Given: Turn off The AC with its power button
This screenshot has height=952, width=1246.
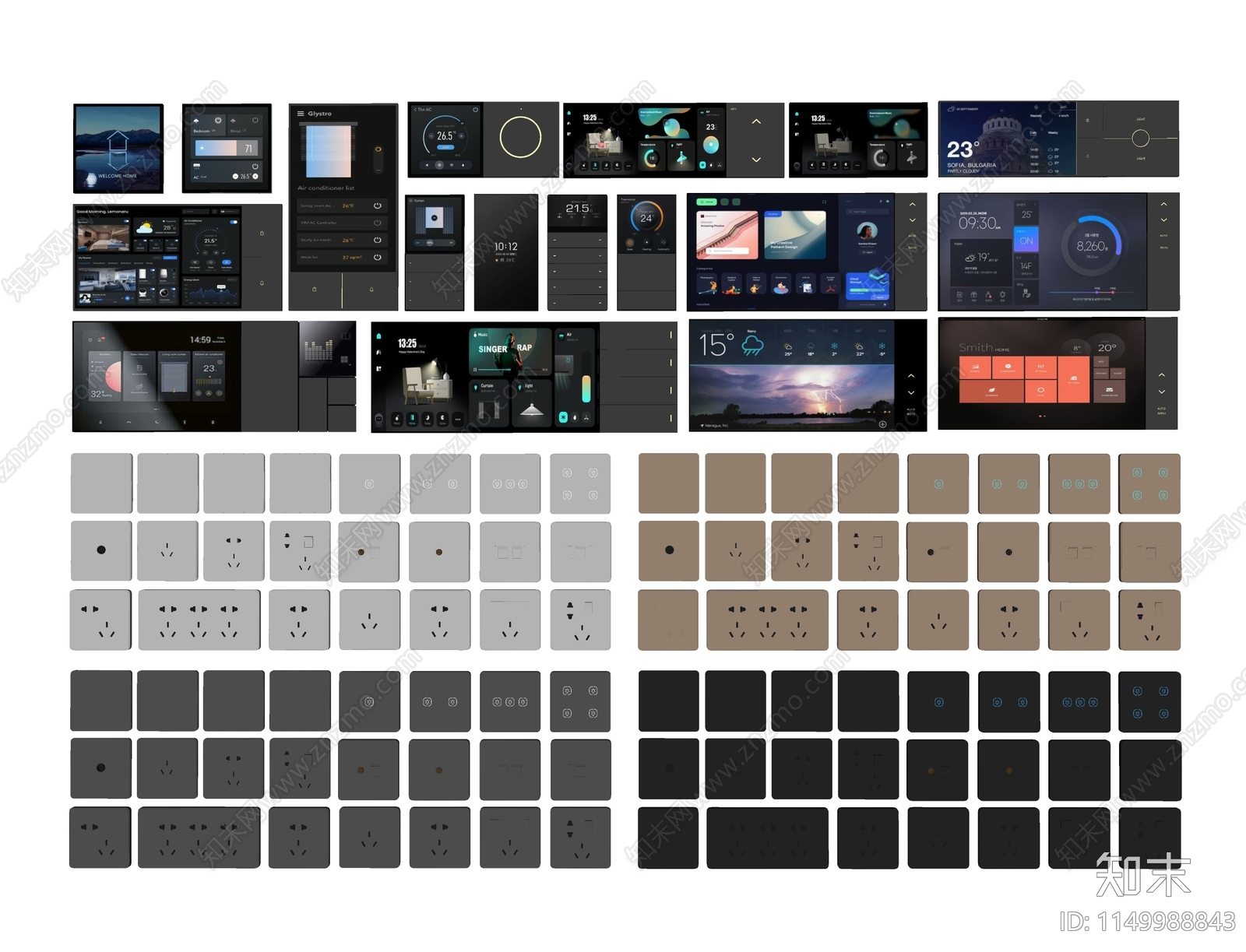Looking at the screenshot, I should 475,110.
